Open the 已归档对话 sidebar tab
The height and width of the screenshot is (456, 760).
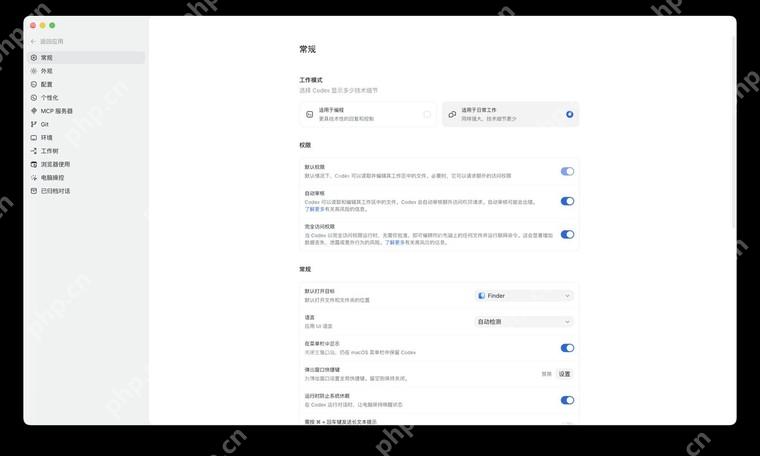(86, 191)
